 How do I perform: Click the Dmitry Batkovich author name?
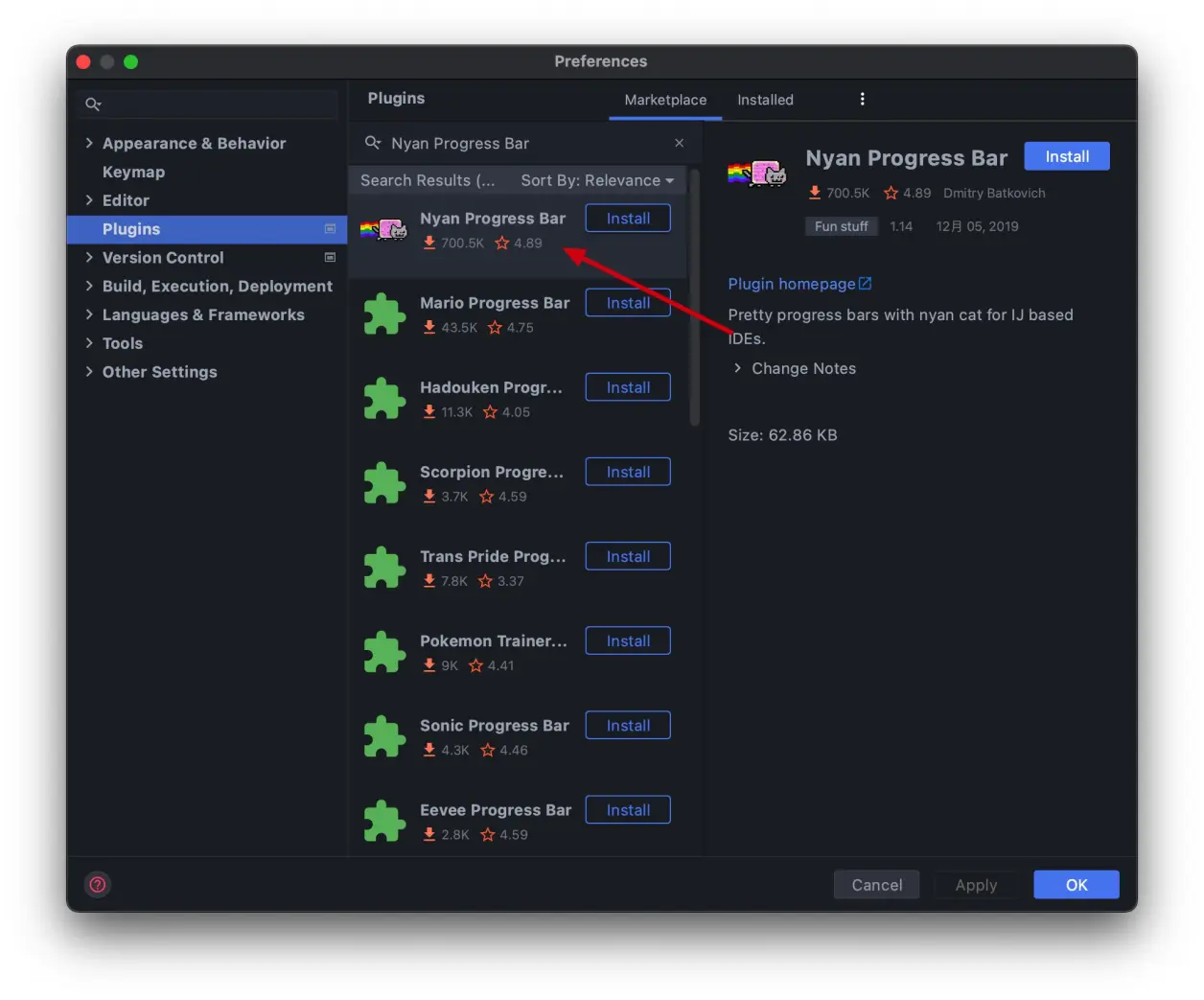pos(994,193)
